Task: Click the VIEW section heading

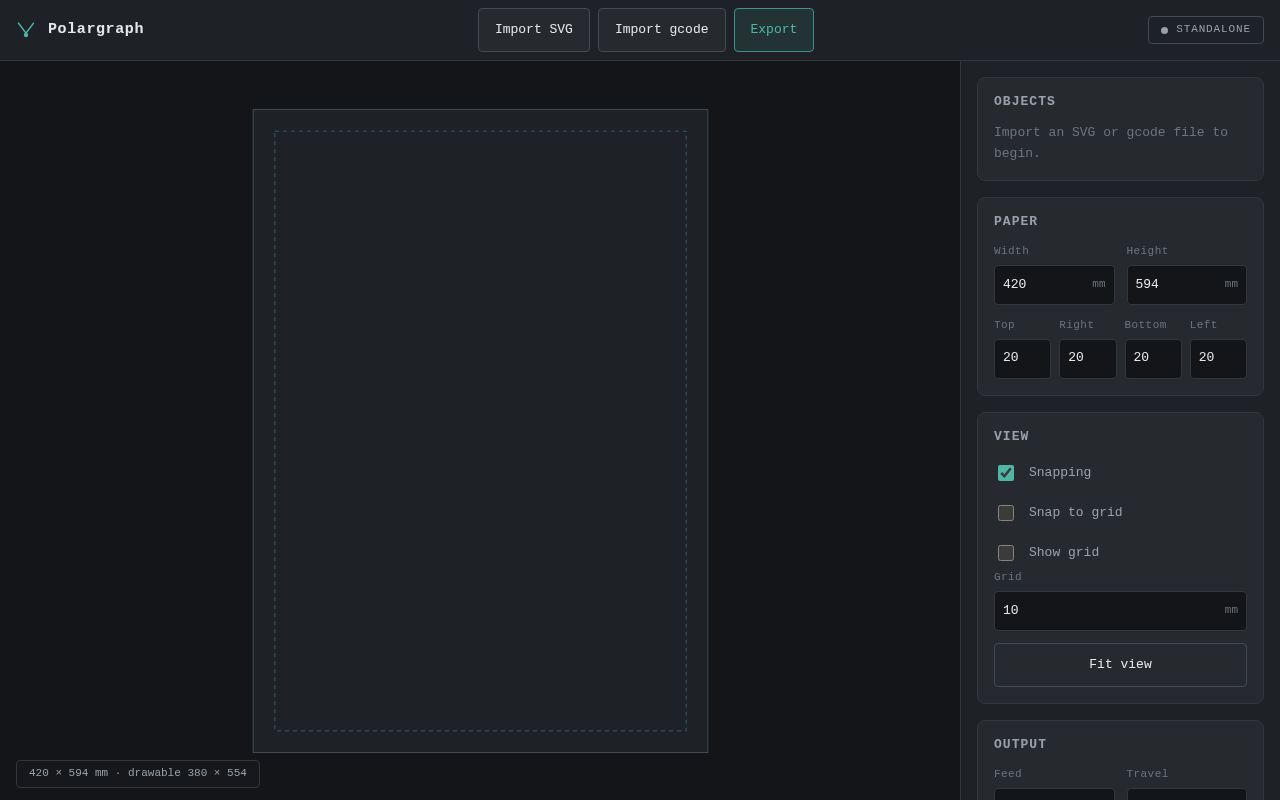Action: click(1011, 437)
